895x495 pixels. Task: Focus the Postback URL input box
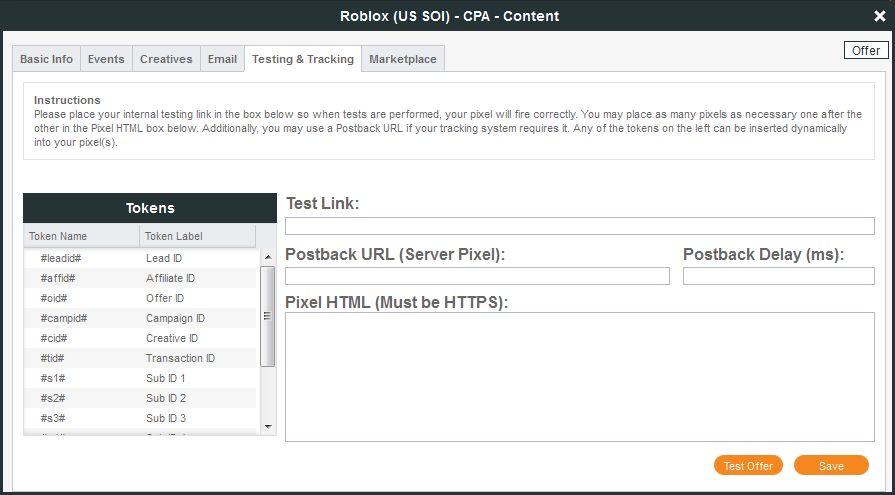click(x=477, y=276)
